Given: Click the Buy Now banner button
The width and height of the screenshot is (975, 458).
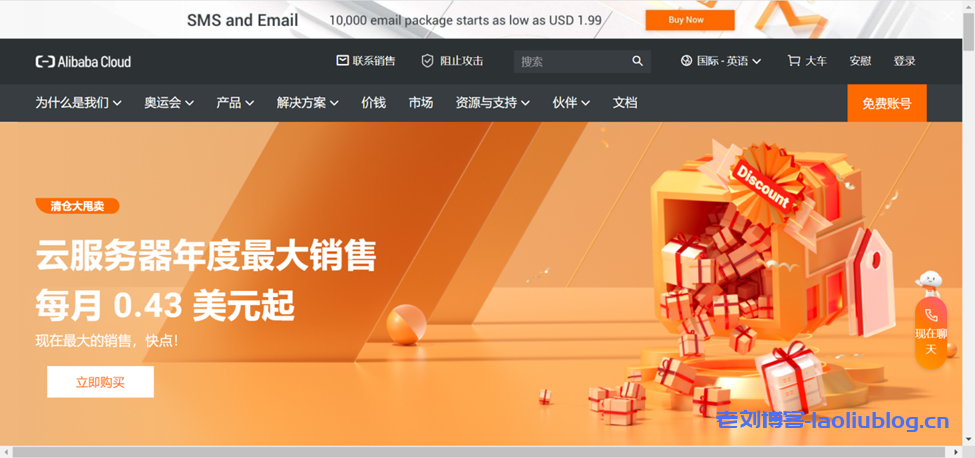Looking at the screenshot, I should coord(689,20).
